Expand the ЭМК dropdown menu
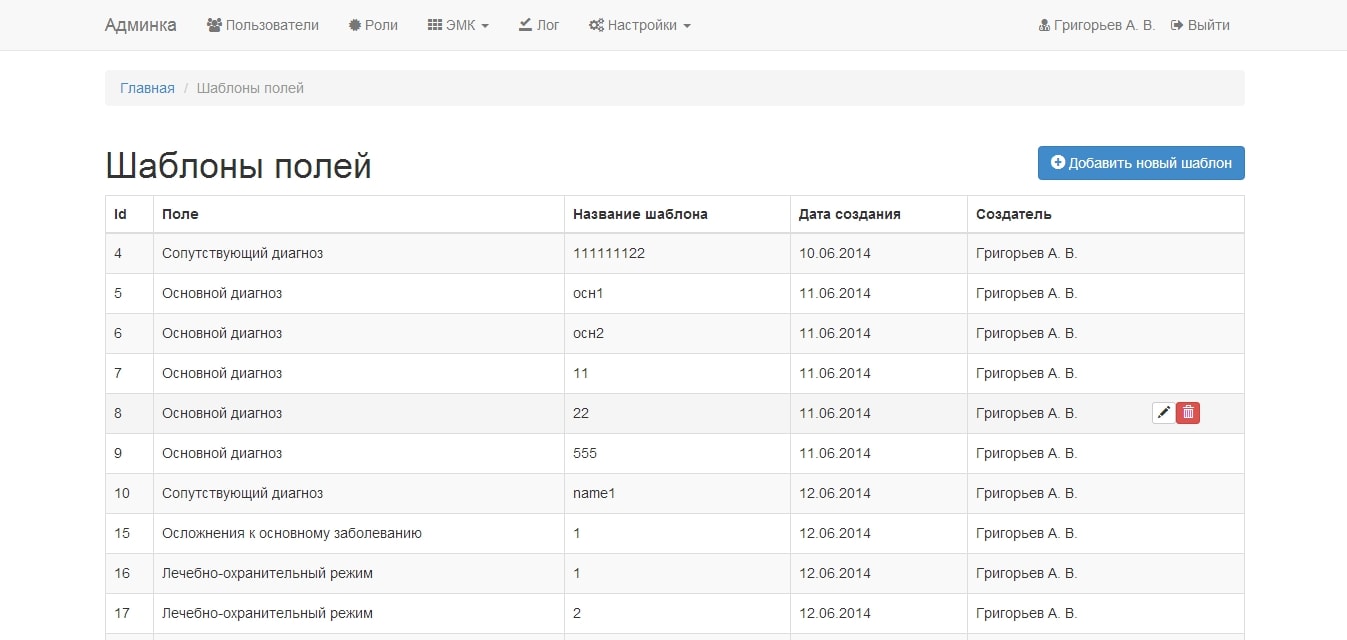The image size is (1347, 640). tap(458, 25)
